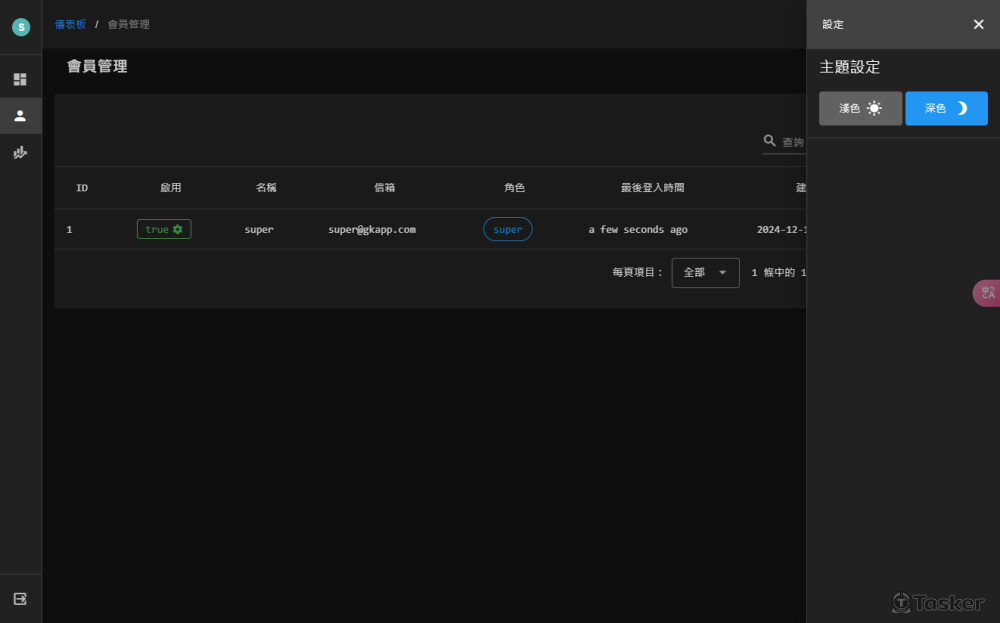The width and height of the screenshot is (1000, 623).
Task: Sort table by 名稱 column header
Action: pyautogui.click(x=266, y=188)
